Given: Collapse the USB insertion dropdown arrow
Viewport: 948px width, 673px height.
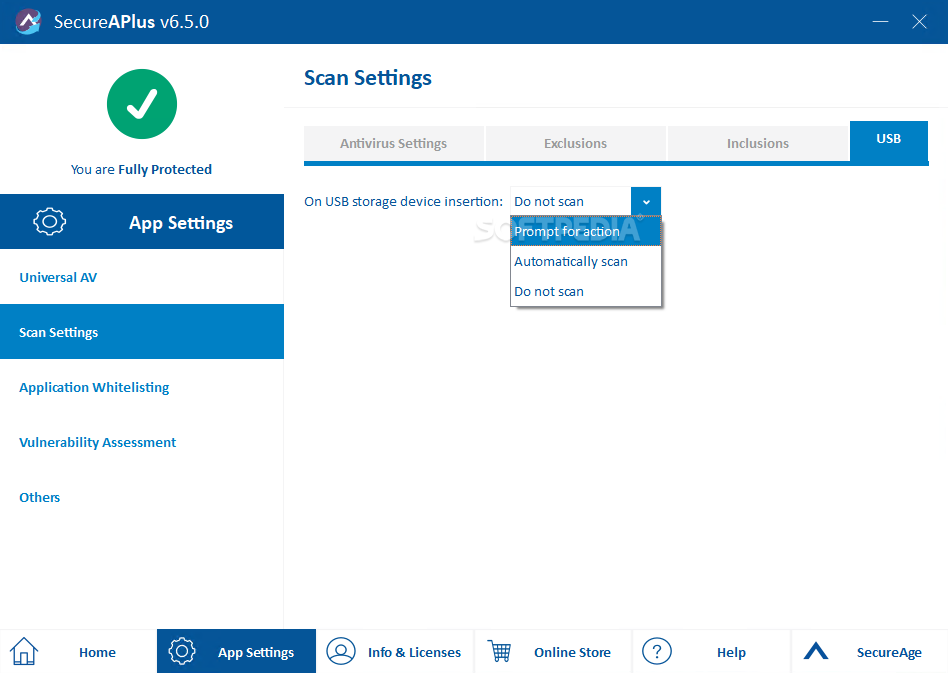Looking at the screenshot, I should tap(646, 201).
